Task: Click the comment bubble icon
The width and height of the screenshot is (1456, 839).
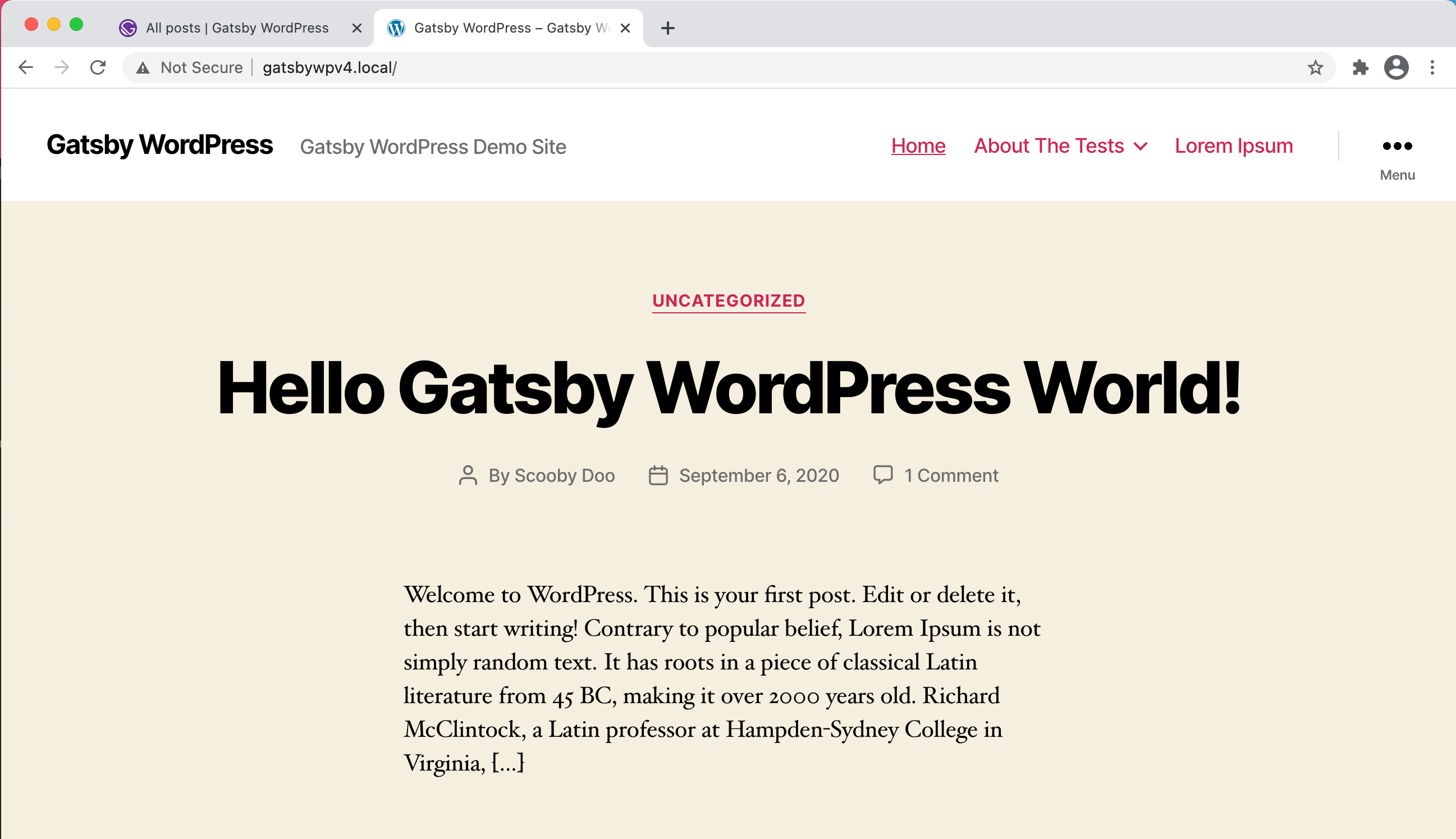Action: 883,475
